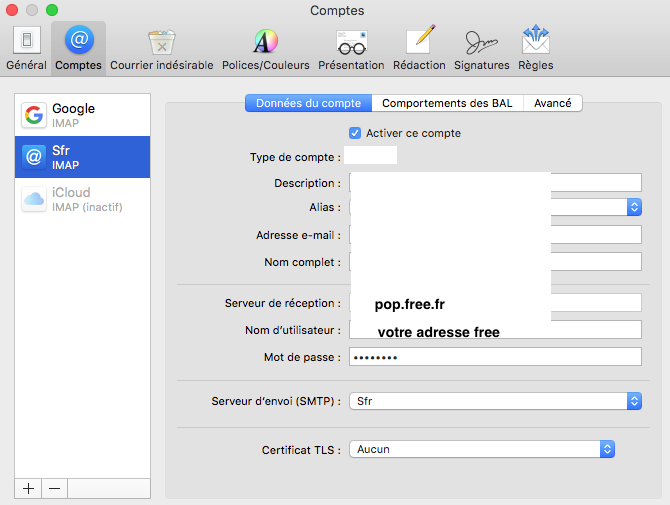This screenshot has height=505, width=670.
Task: Open Courrier indésirable preferences
Action: pos(161,49)
